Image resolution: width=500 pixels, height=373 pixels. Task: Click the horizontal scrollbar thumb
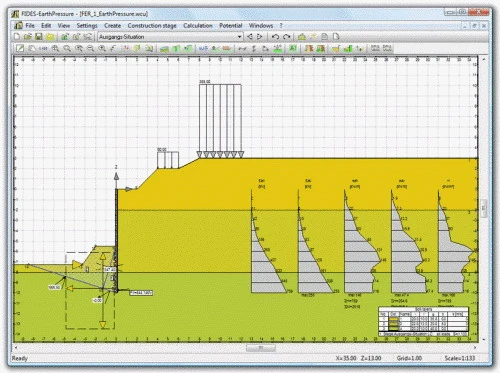coord(261,348)
